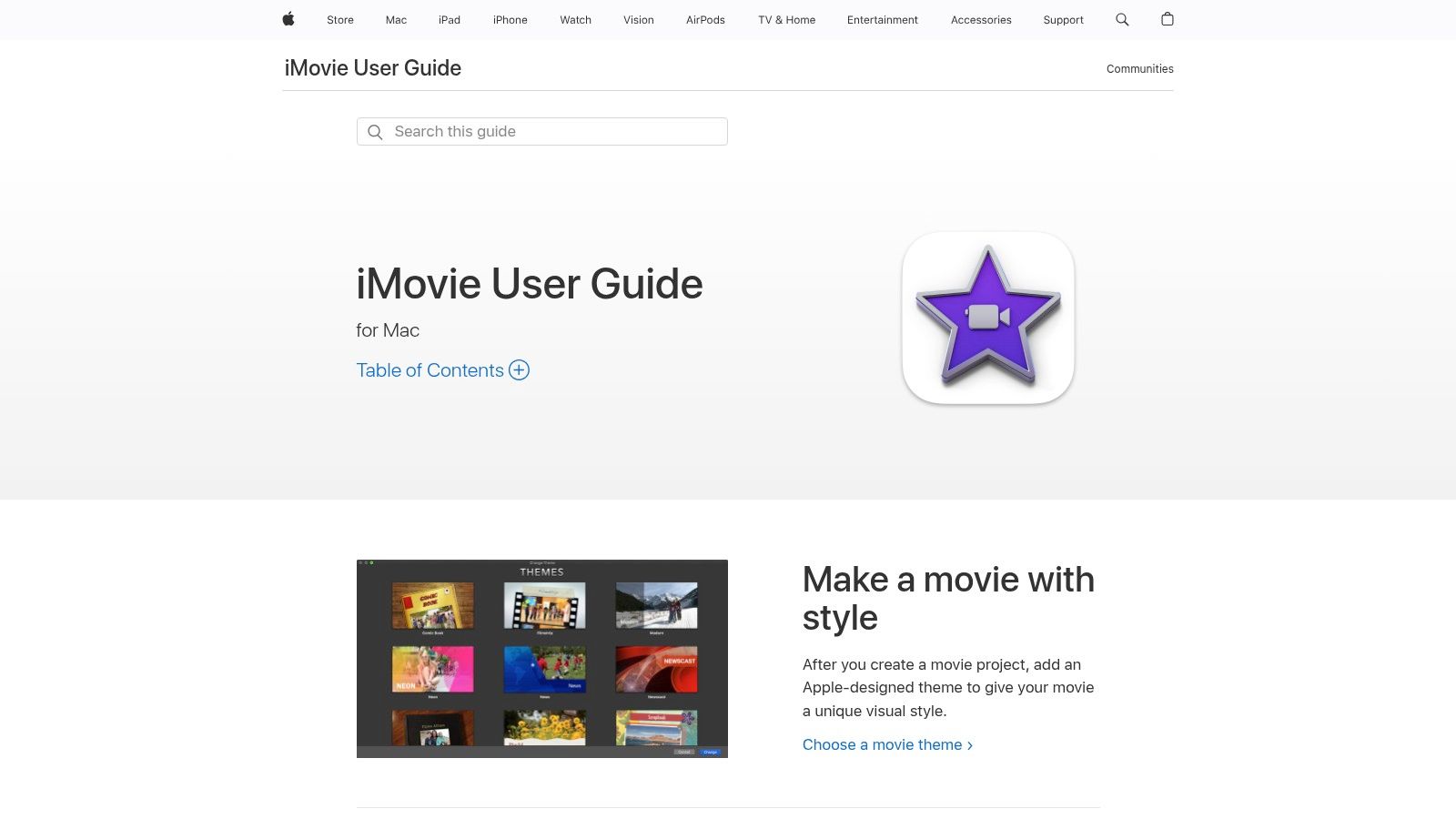1456x819 pixels.
Task: Click the 'After you create a movie project' paragraph
Action: coord(948,688)
